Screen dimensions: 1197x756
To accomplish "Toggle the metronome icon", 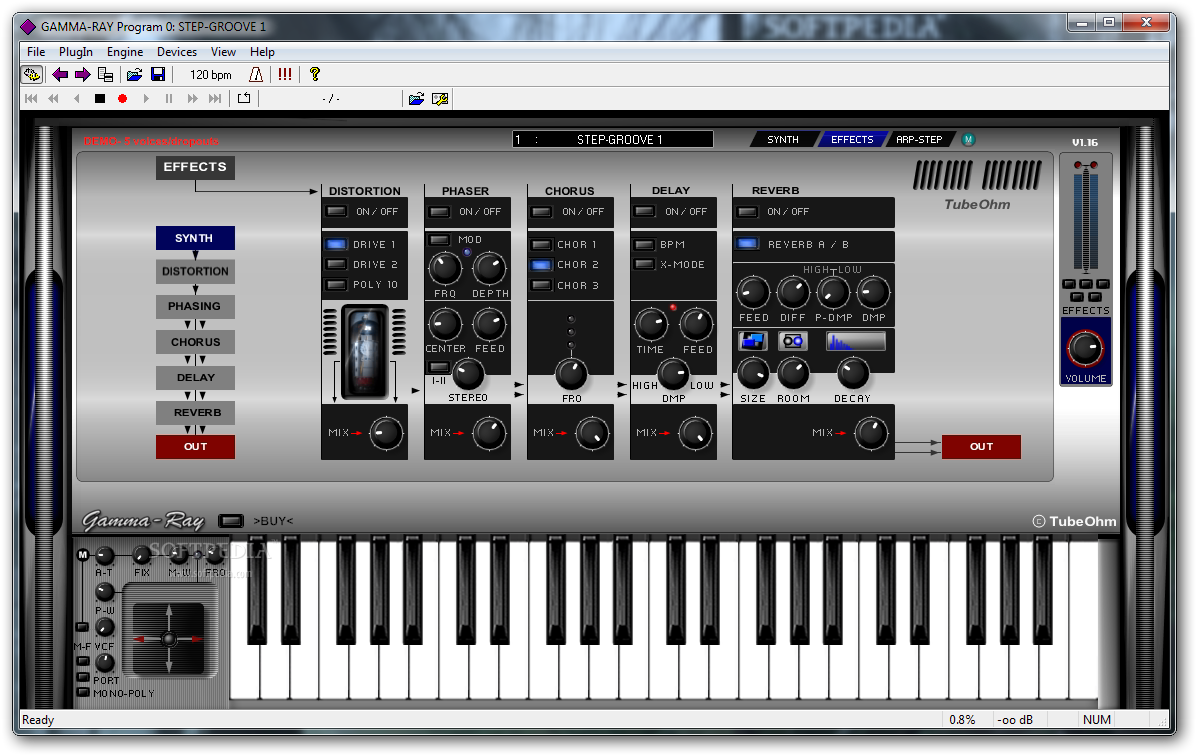I will 256,75.
